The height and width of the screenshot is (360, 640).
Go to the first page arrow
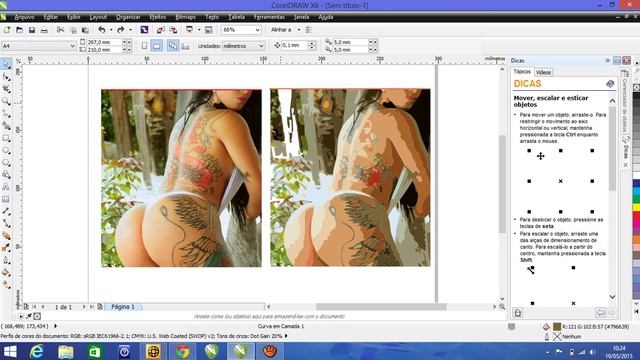(34, 307)
